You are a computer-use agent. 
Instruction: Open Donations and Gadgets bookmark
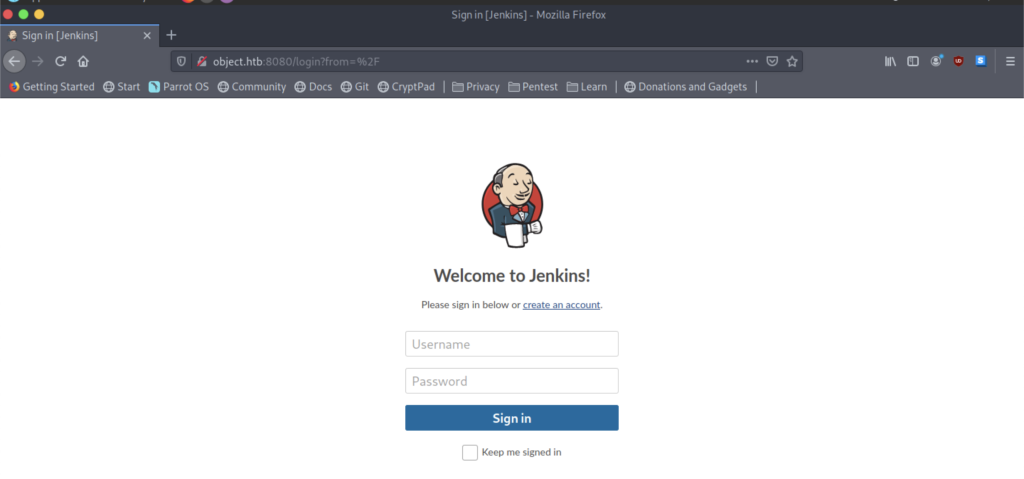coord(685,87)
